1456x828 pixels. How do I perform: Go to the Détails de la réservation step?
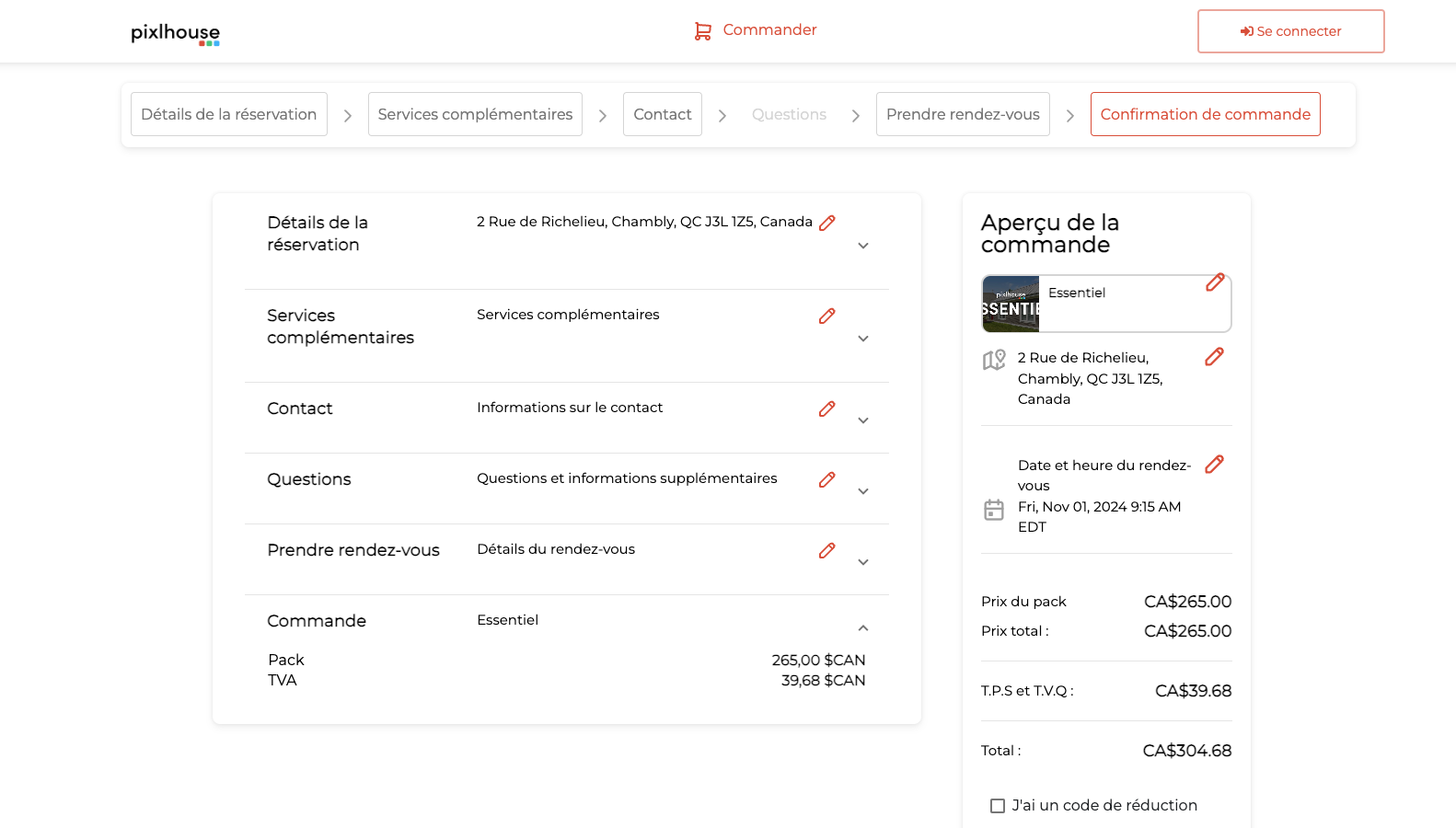coord(228,114)
